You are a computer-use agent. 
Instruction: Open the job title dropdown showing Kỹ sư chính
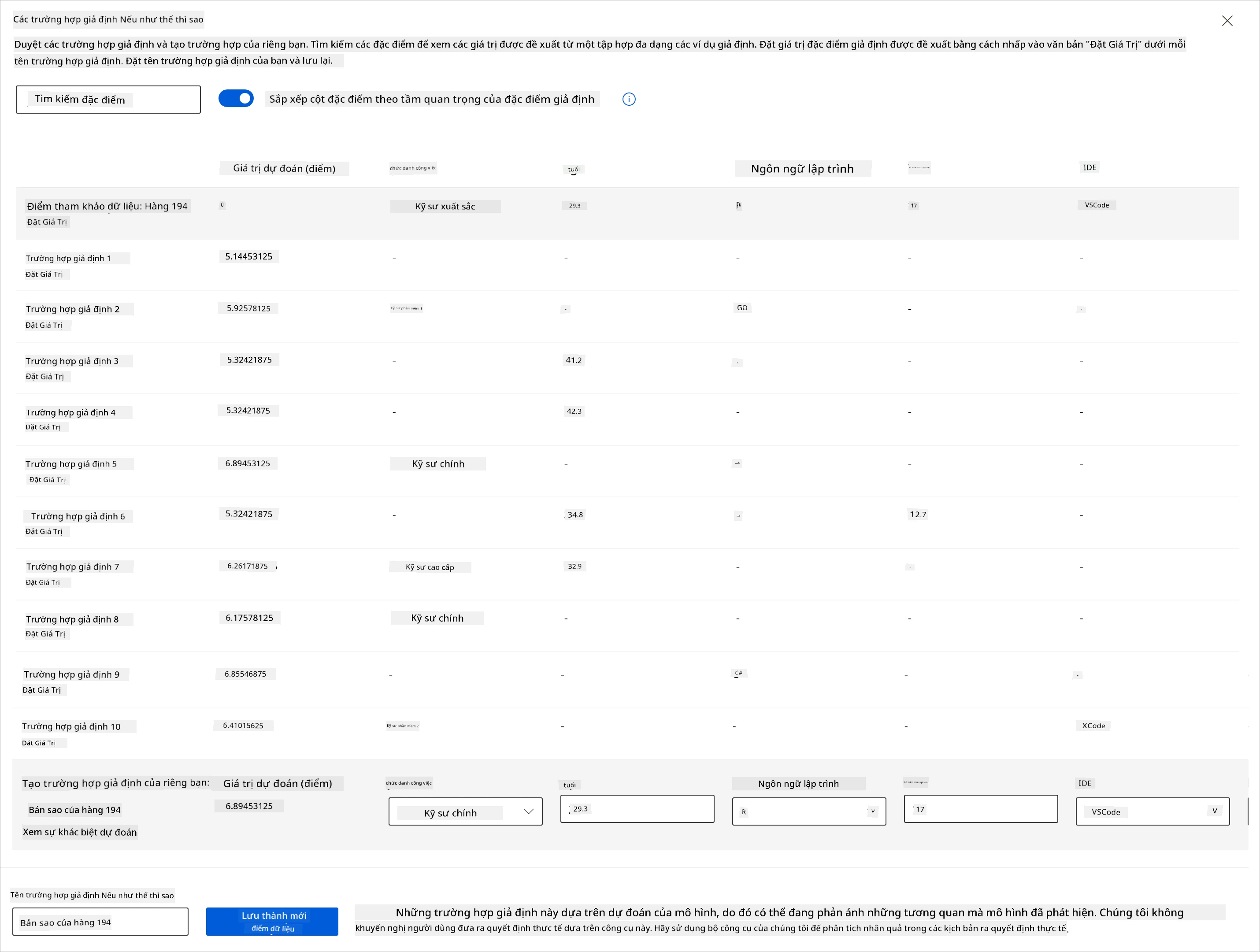click(x=465, y=812)
